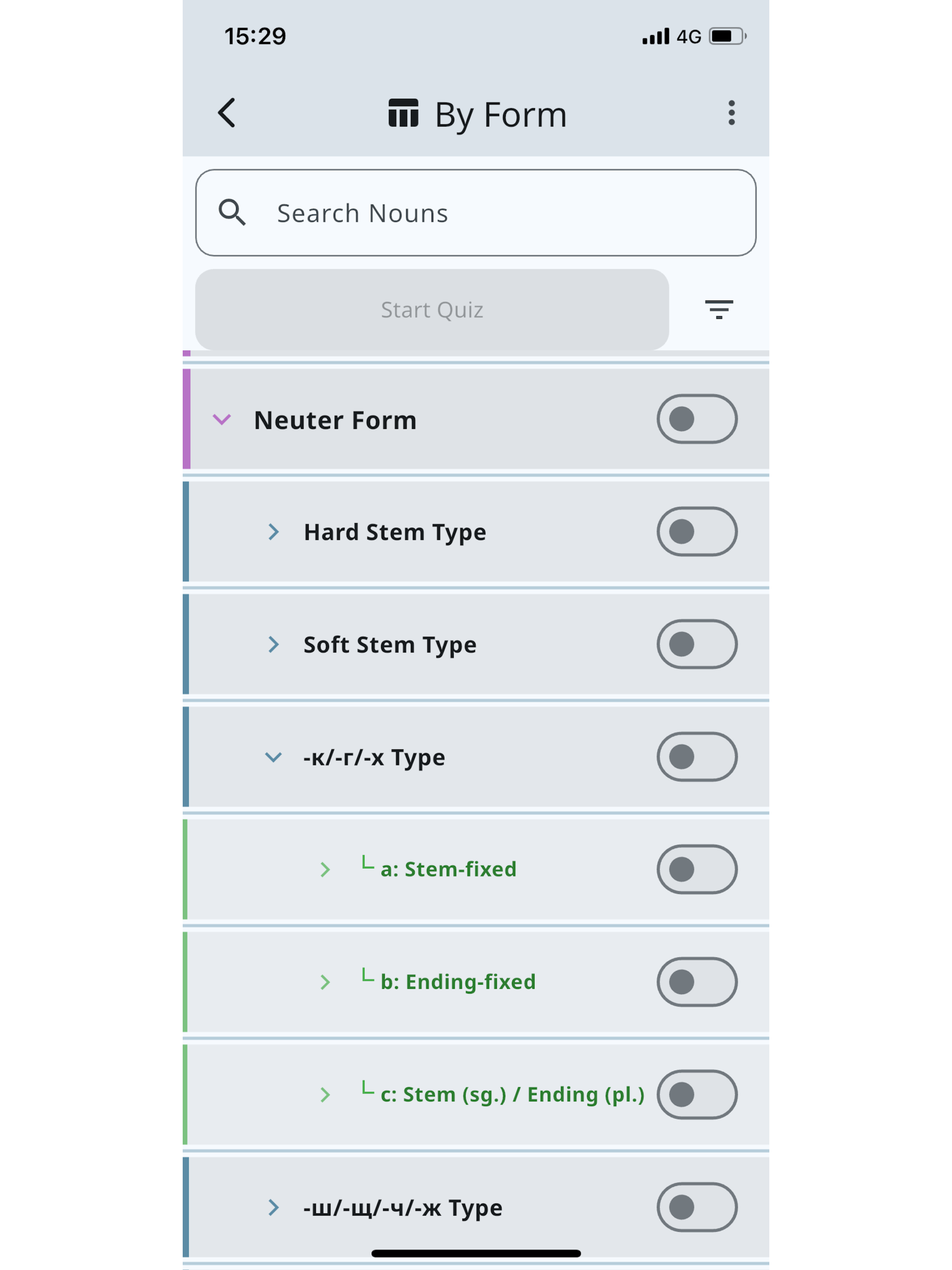Expand the Hard Stem Type chevron
This screenshot has width=952, height=1270.
click(273, 532)
